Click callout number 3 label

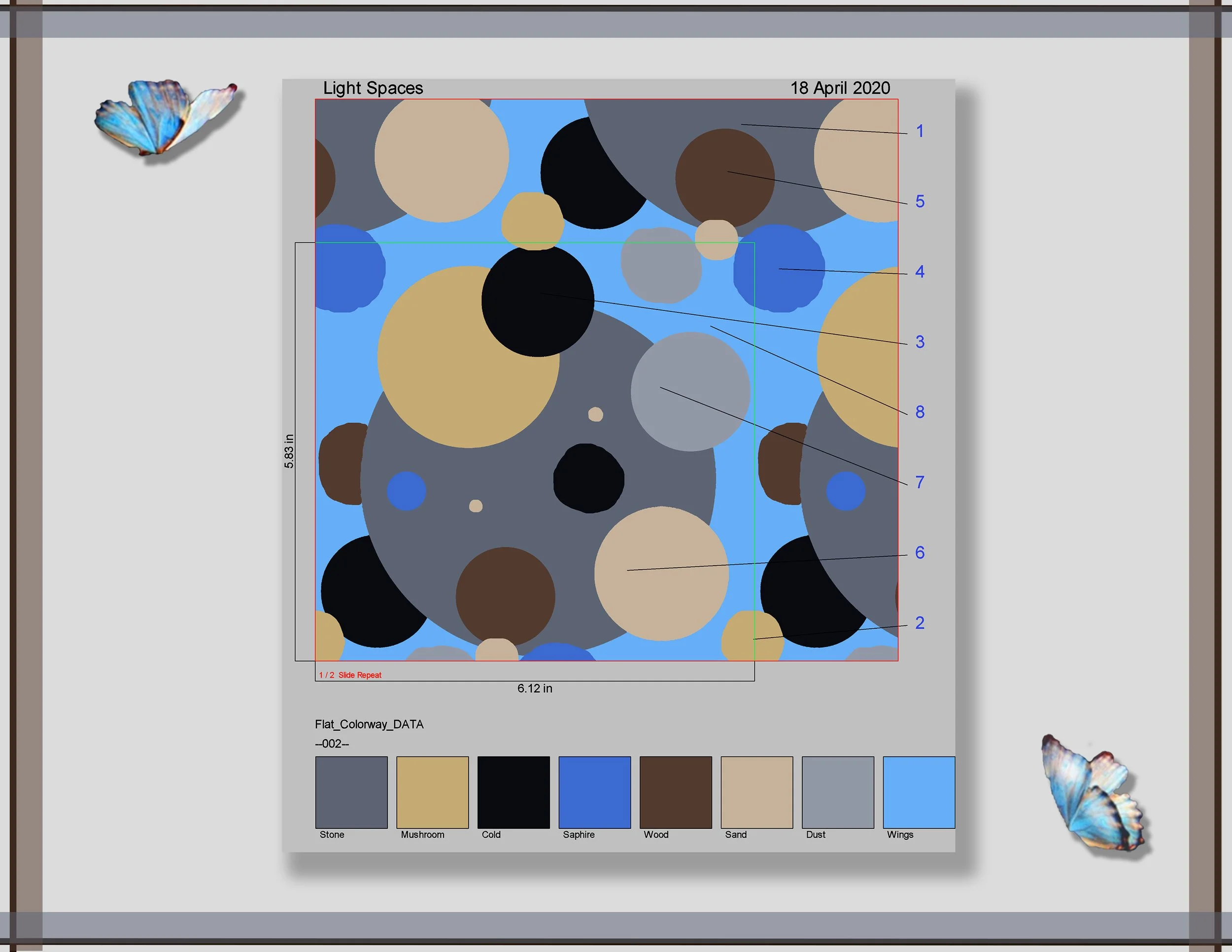point(920,342)
